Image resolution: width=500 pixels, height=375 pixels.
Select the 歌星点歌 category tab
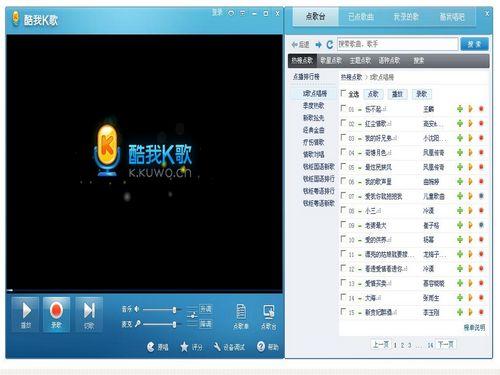(331, 60)
